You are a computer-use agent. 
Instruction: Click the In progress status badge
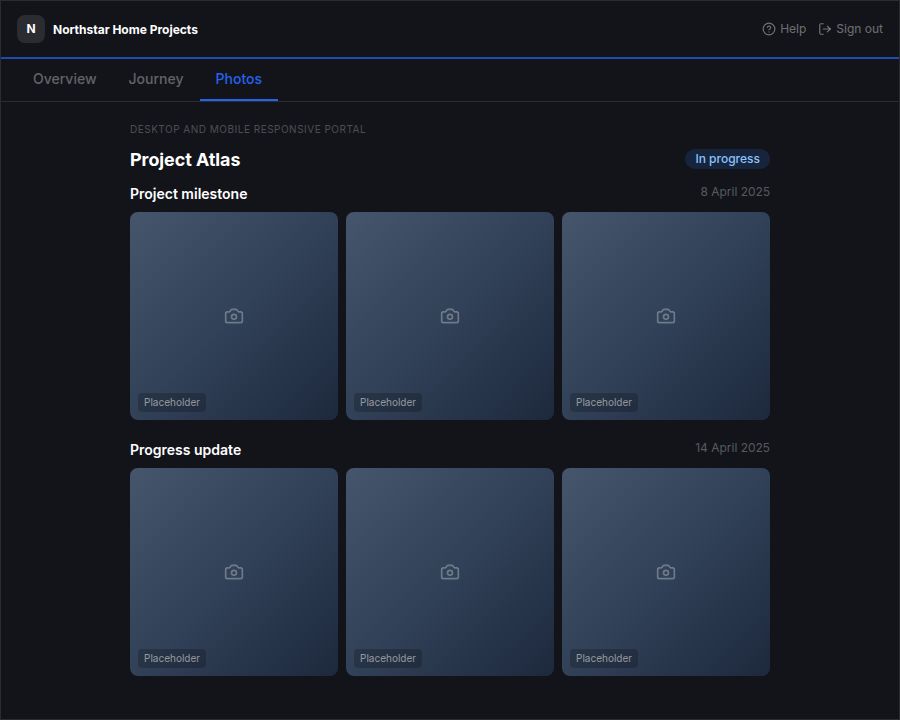click(727, 159)
